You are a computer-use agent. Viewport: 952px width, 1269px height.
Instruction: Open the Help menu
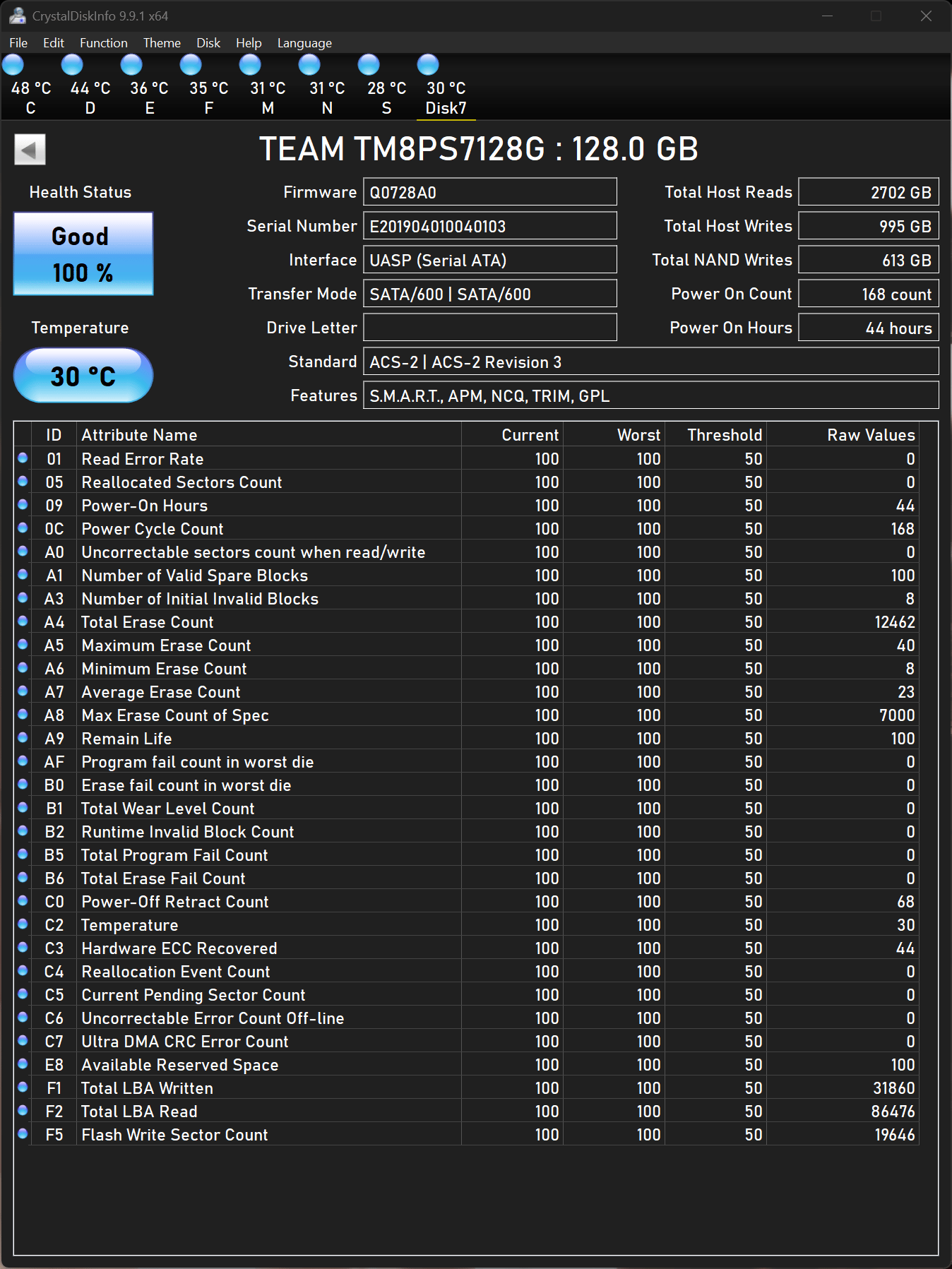pyautogui.click(x=249, y=43)
